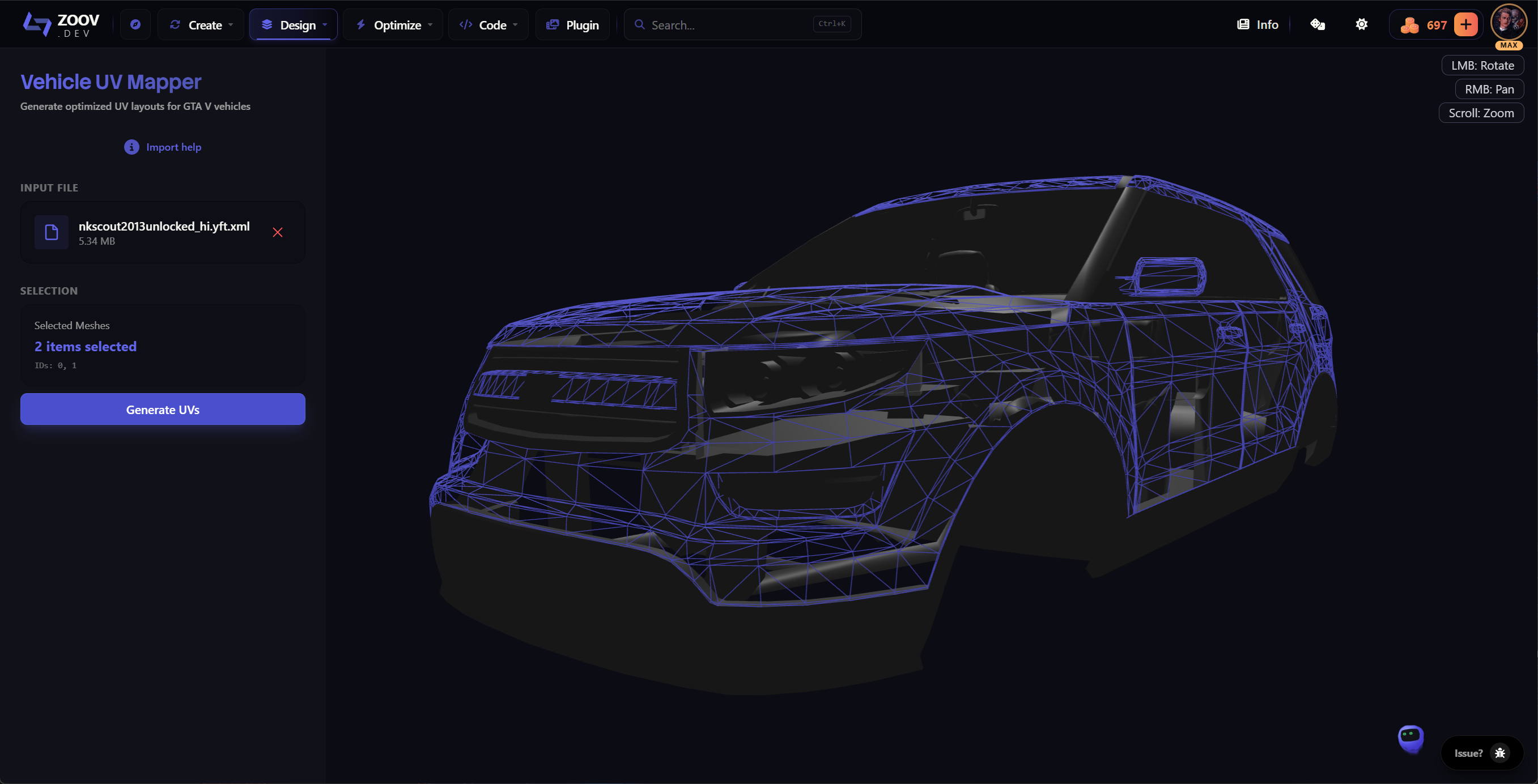Image resolution: width=1538 pixels, height=784 pixels.
Task: Open the compass navigation icon
Action: 135,24
